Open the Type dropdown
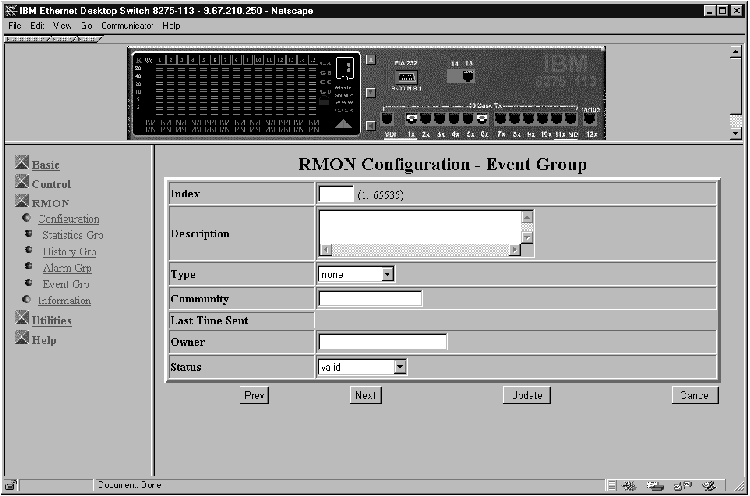Screen dimensions: 750x496 click(356, 274)
